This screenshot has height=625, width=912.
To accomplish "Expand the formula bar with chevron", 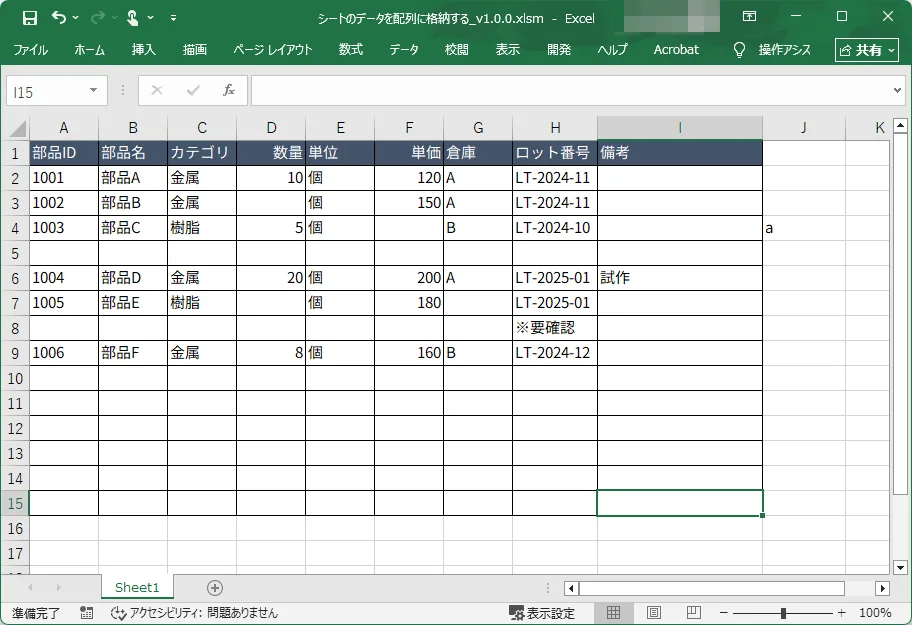I will tap(897, 91).
